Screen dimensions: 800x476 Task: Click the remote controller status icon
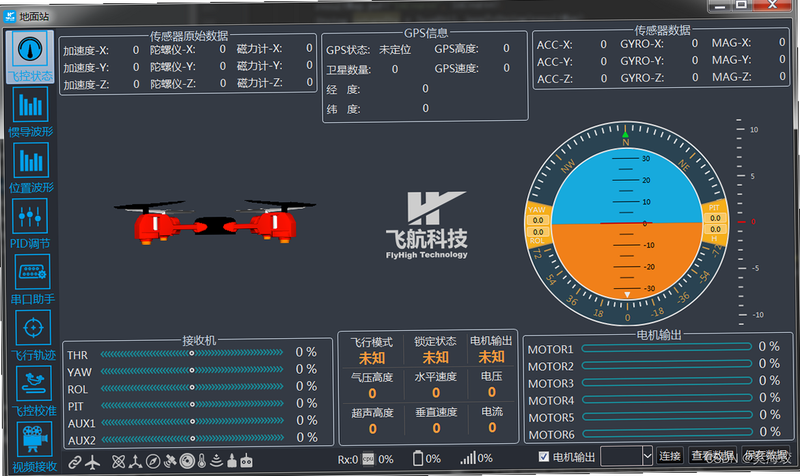pyautogui.click(x=246, y=461)
